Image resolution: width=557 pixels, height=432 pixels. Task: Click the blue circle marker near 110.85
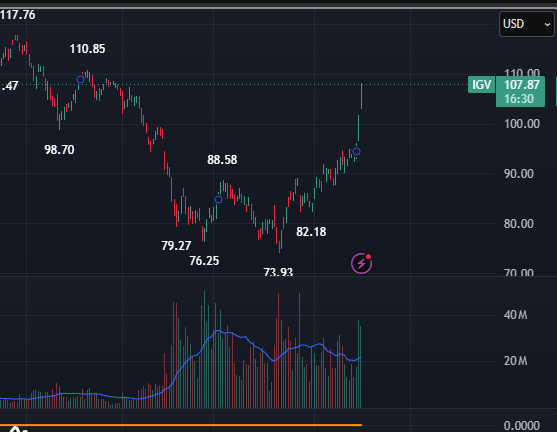(x=81, y=79)
